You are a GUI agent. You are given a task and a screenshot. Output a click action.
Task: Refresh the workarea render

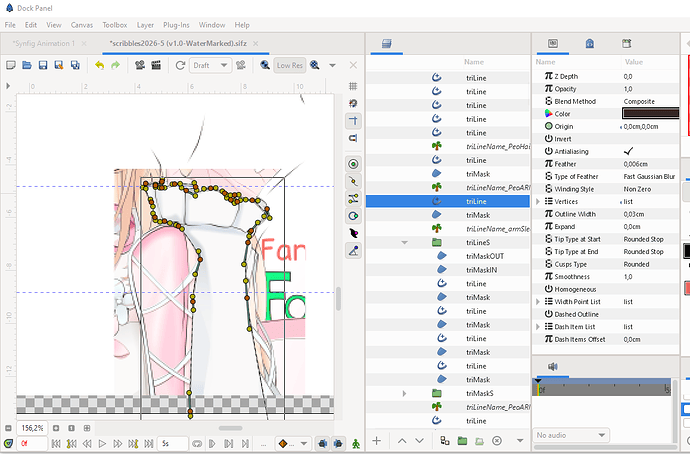180,65
